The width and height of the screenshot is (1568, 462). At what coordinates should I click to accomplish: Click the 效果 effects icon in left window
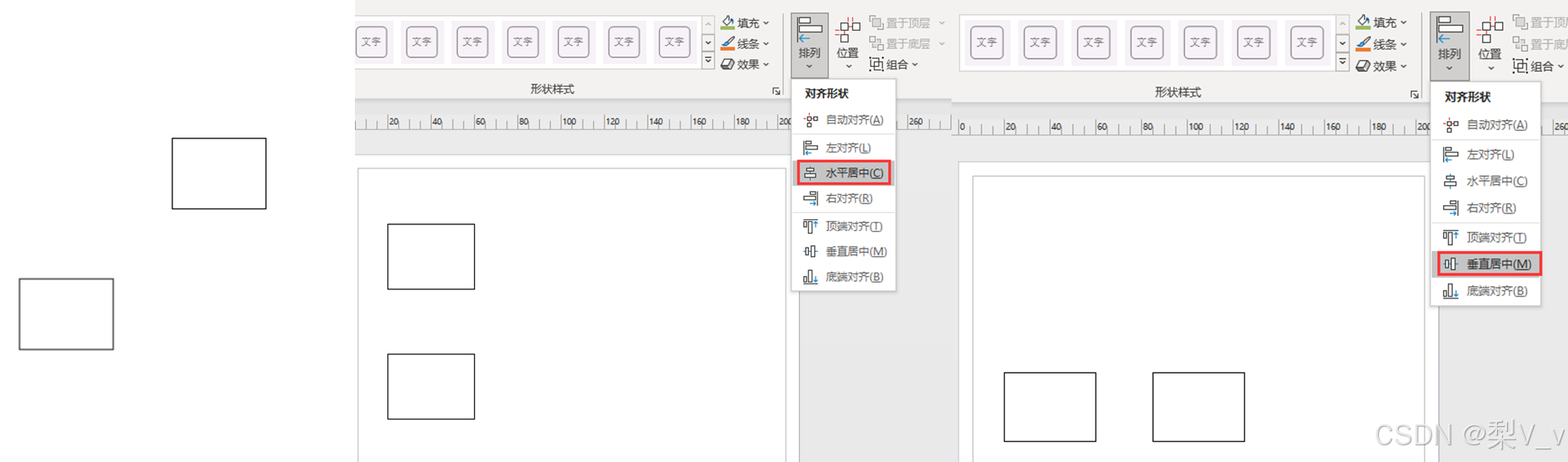(x=728, y=64)
